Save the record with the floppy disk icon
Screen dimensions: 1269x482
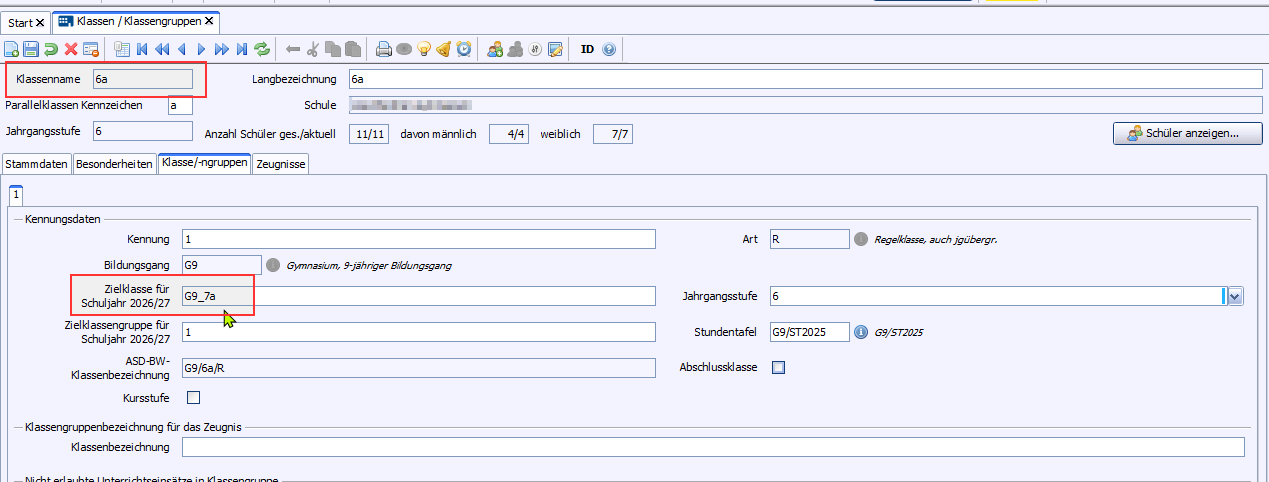point(31,48)
